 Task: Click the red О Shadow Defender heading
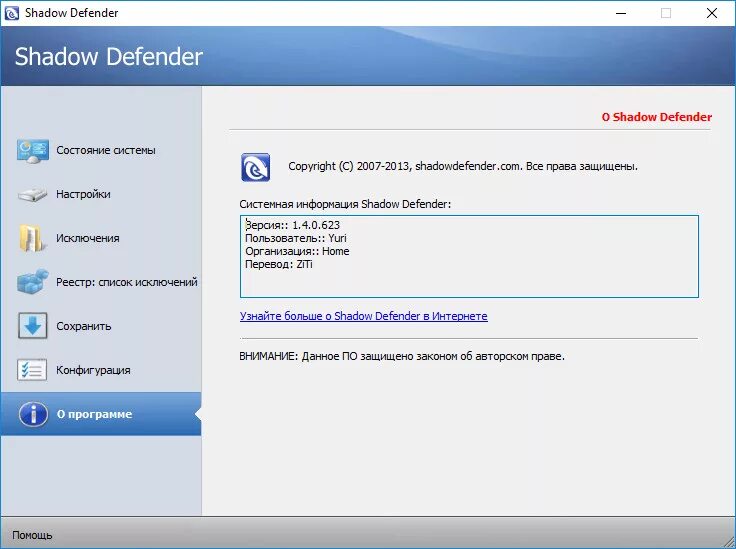point(657,117)
